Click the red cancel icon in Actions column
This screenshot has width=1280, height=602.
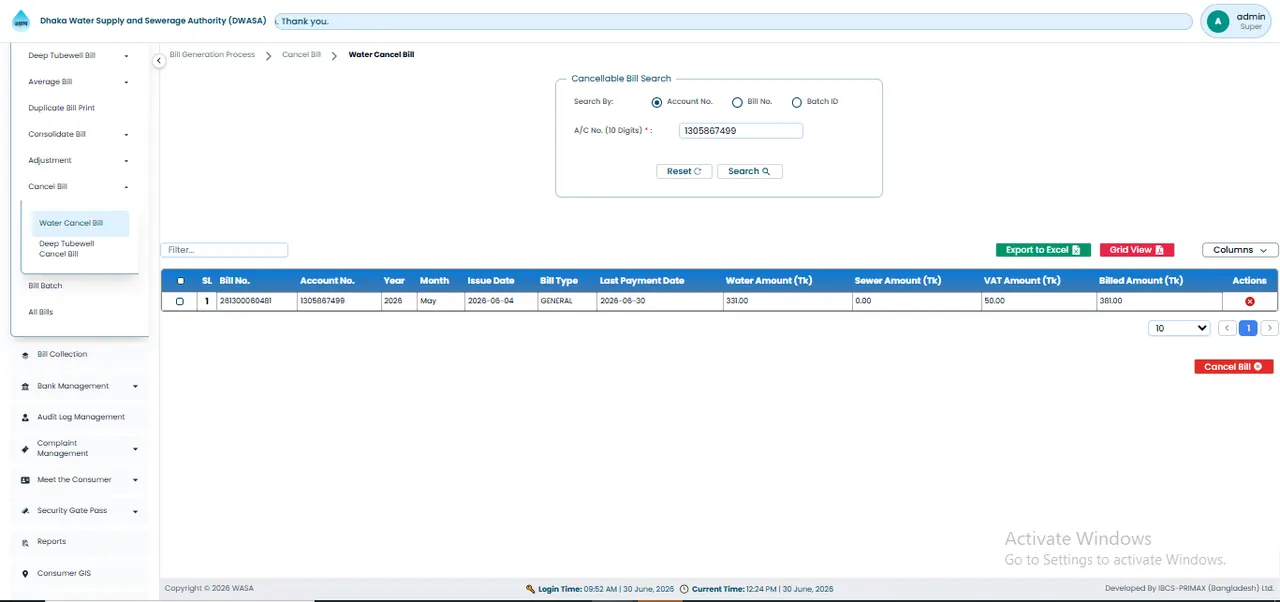point(1249,301)
